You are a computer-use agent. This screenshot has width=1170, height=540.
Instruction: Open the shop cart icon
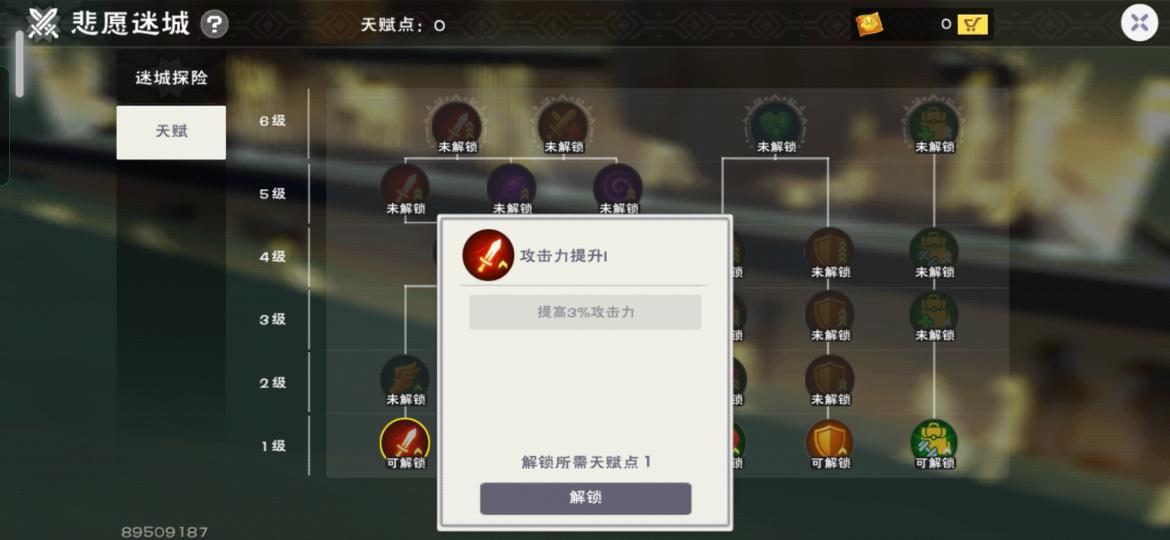click(972, 25)
